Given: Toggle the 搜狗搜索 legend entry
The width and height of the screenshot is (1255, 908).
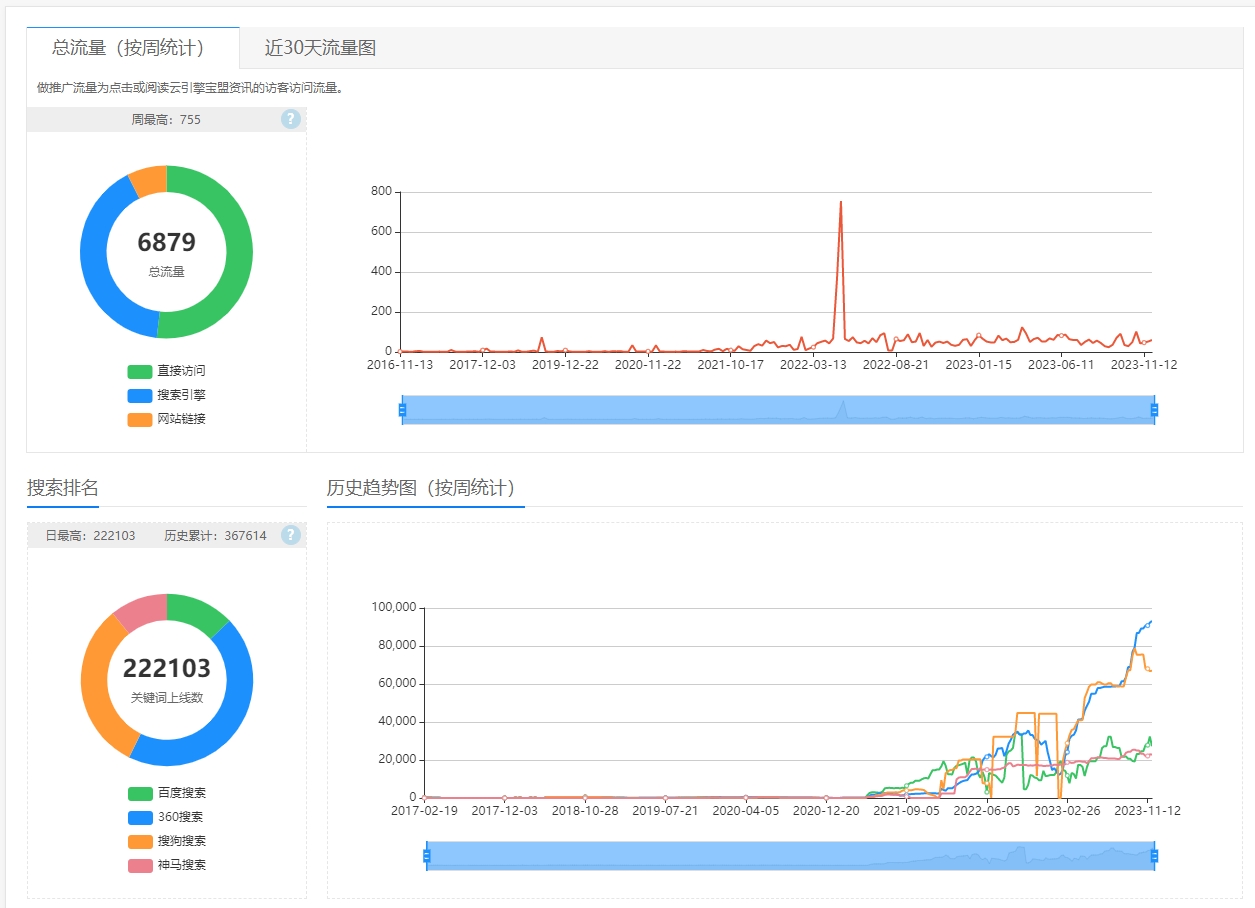Looking at the screenshot, I should click(166, 841).
